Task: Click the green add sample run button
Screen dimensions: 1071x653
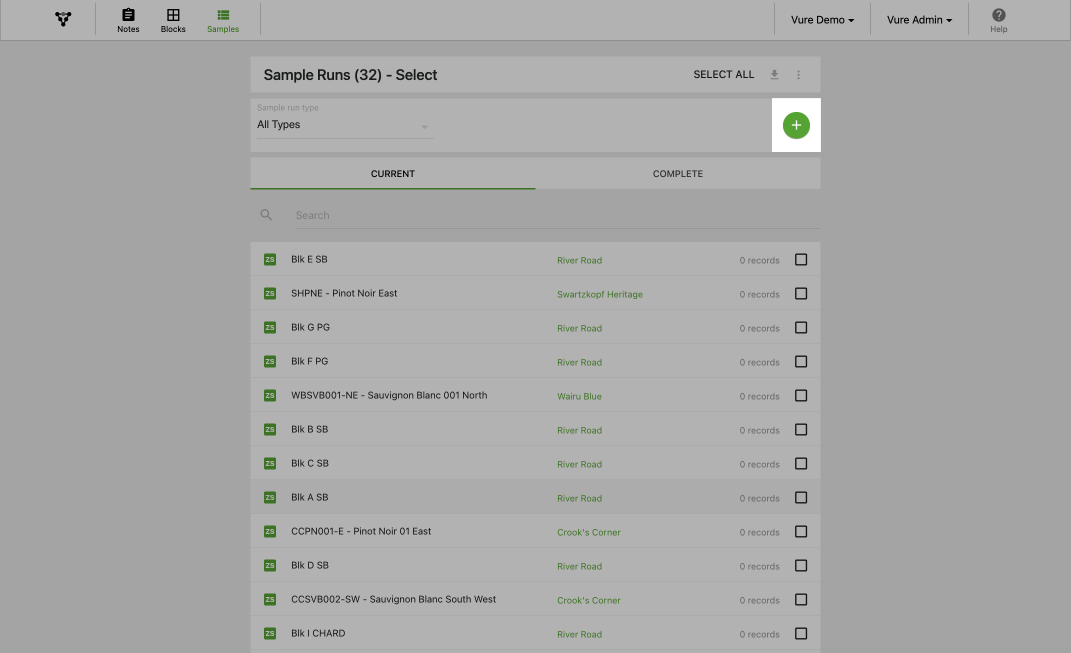Action: (x=796, y=125)
